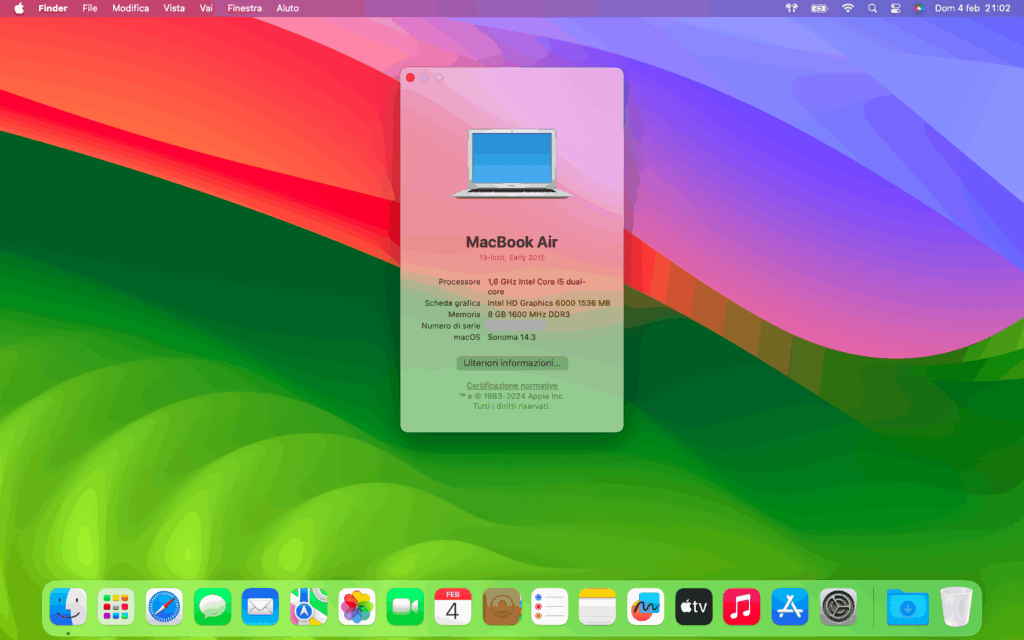Click the Scheda grafica label
Screen dimensions: 1024x640
452,303
